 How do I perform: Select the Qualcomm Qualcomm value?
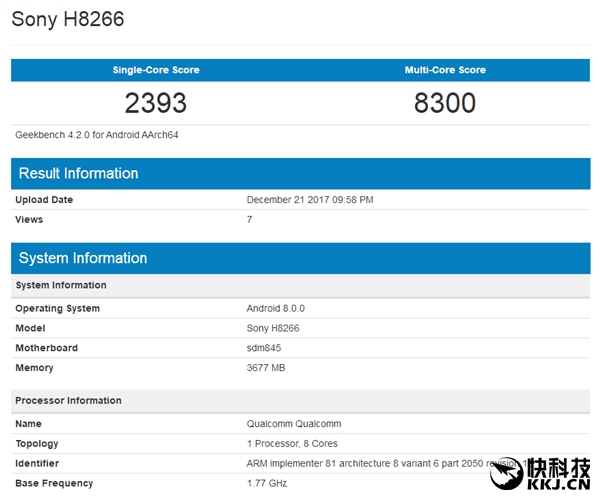(x=294, y=424)
